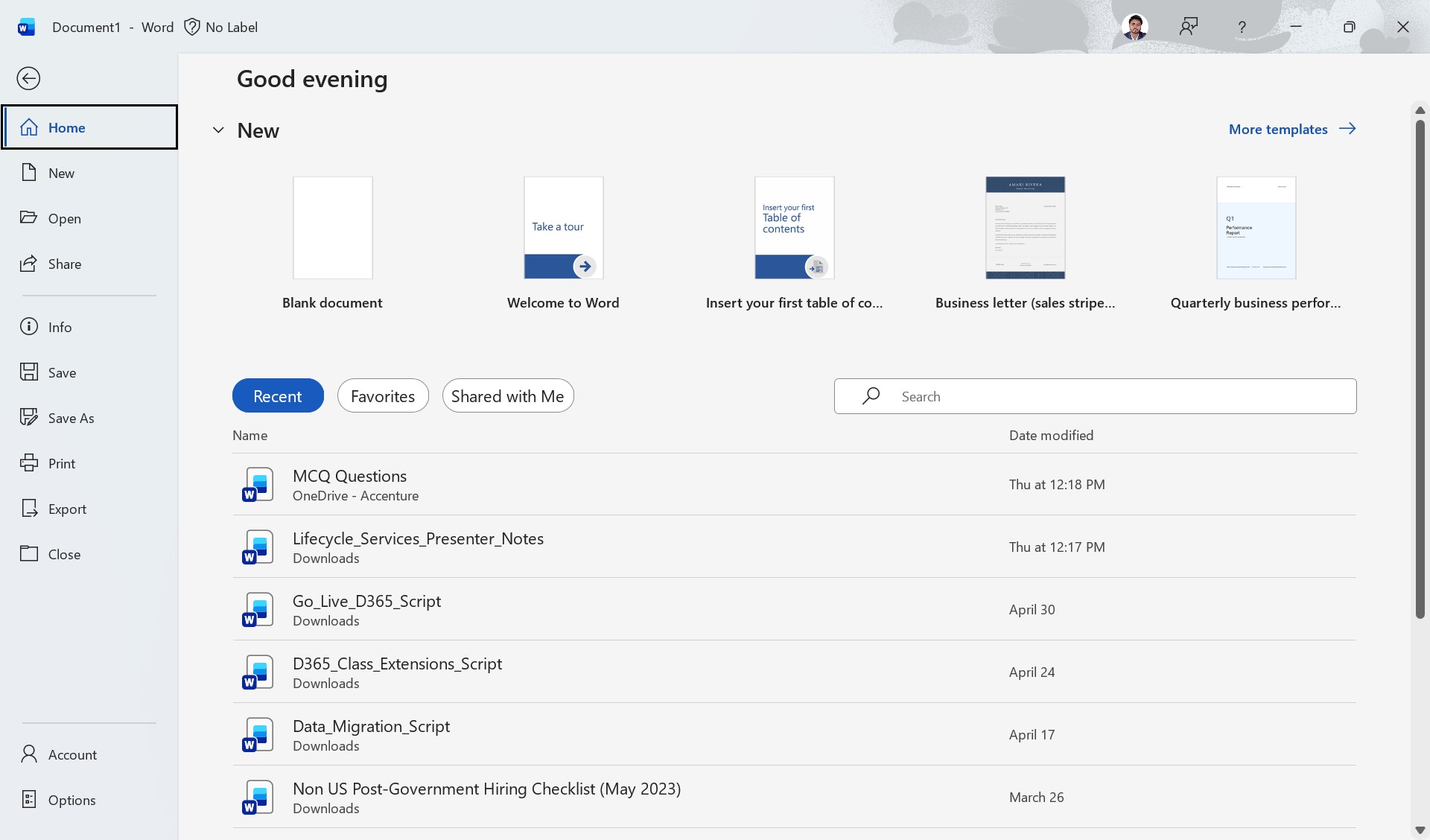Open Go_Live_D365_Script document

[794, 609]
